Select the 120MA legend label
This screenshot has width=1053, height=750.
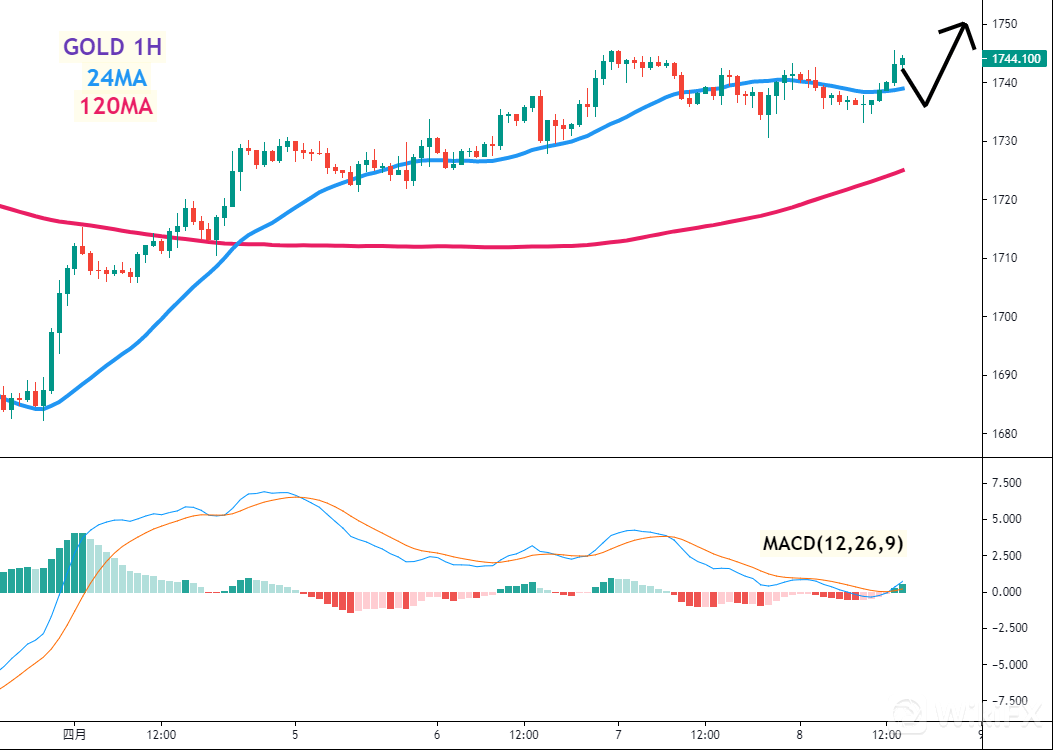[116, 106]
